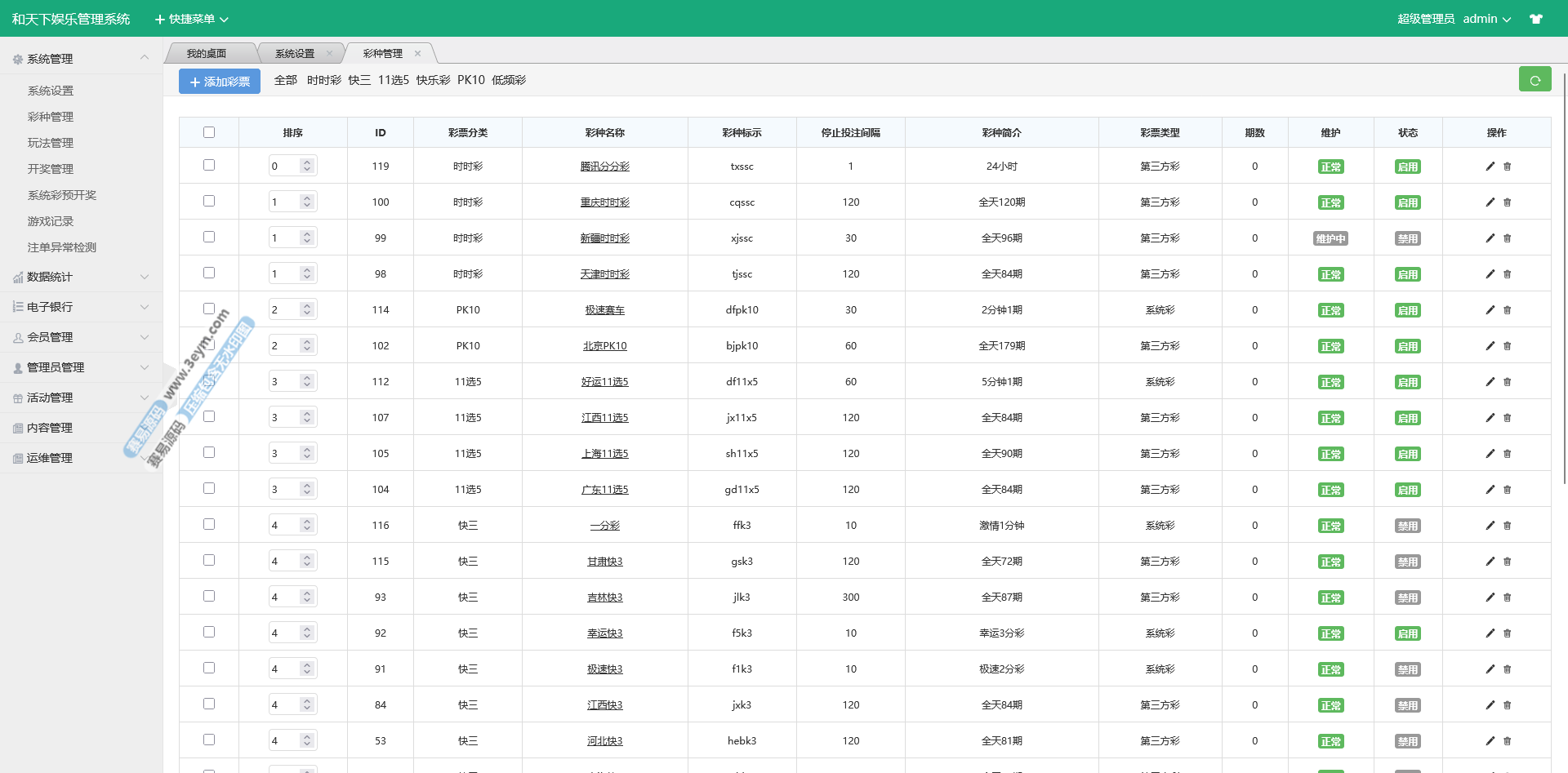Click the 添加彩票 button
Image resolution: width=1568 pixels, height=773 pixels.
(220, 82)
